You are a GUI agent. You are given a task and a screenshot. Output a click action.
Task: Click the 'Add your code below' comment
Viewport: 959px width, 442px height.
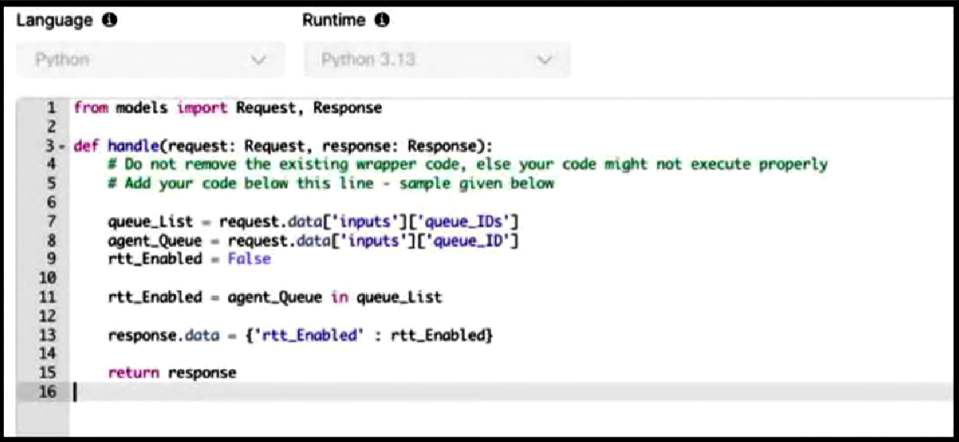[331, 183]
